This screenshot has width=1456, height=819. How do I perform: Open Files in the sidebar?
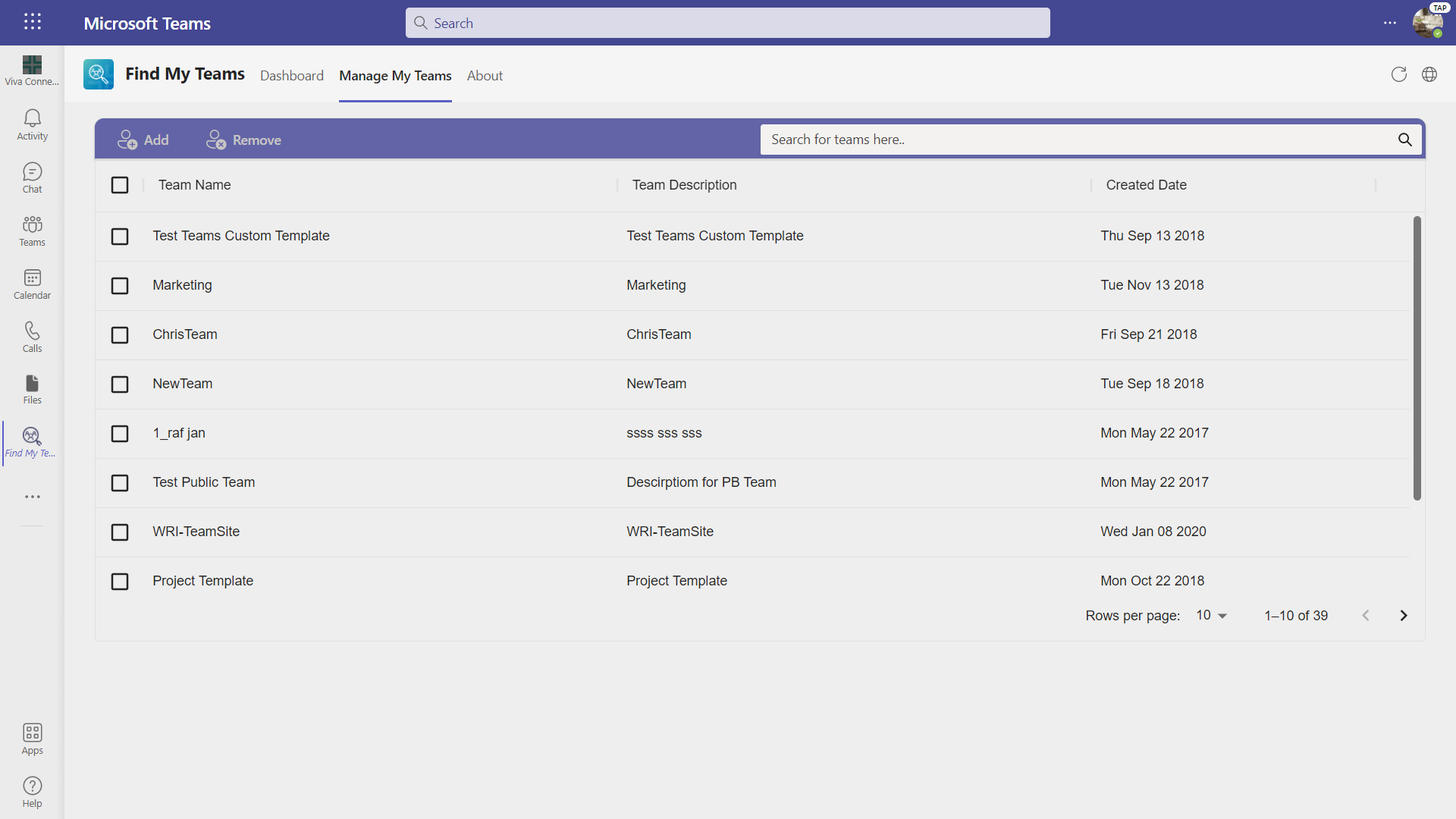click(32, 390)
